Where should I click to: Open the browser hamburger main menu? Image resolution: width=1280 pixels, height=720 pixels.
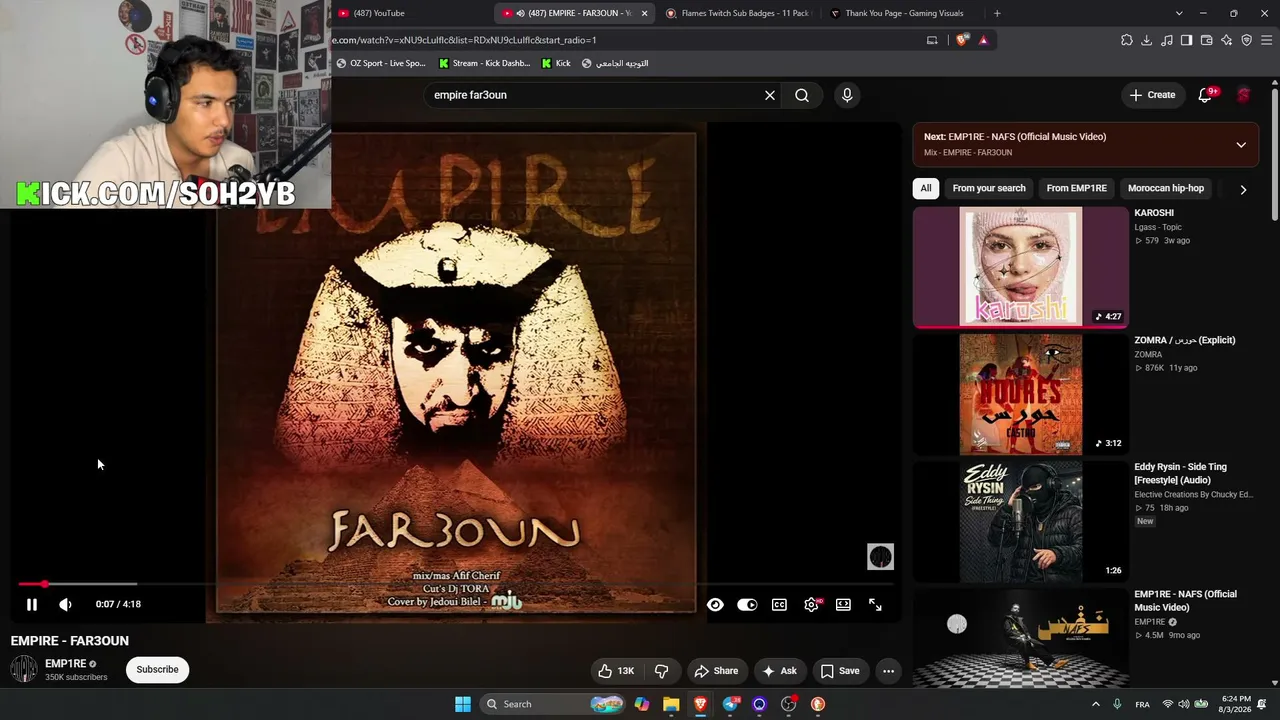tap(1266, 40)
